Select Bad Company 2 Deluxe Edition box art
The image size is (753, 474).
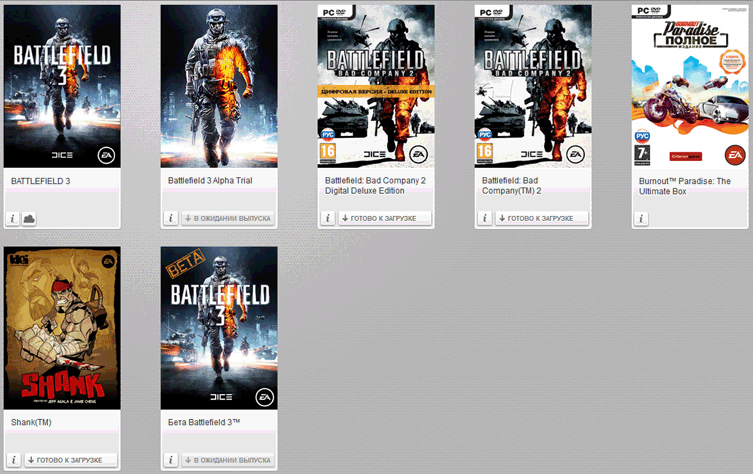tap(376, 86)
